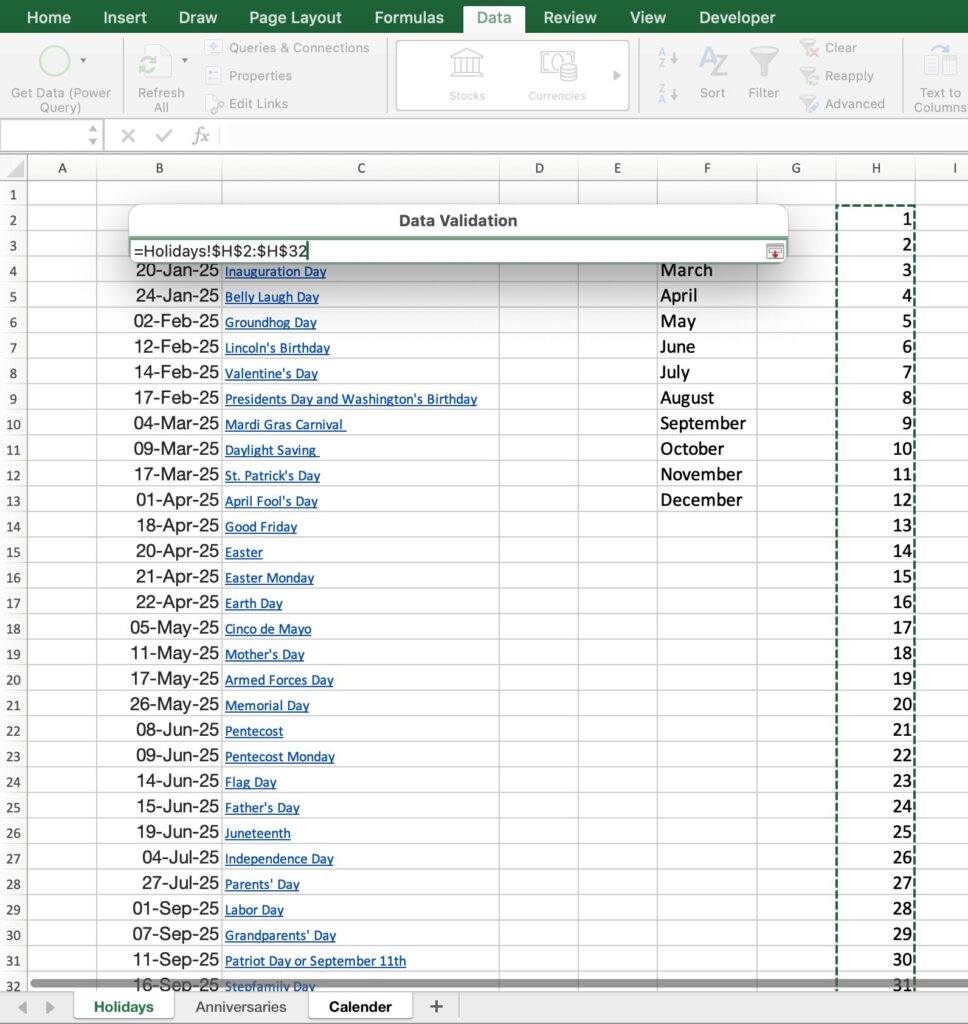Select the Stocks data type
This screenshot has height=1024, width=968.
(467, 75)
